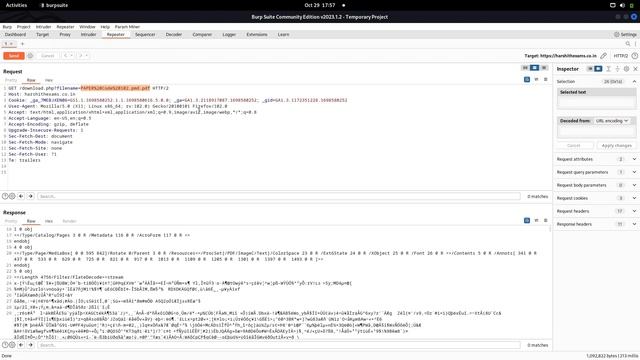This screenshot has width=640, height=360.
Task: Open send options gear next to Send
Action: (x=30, y=56)
